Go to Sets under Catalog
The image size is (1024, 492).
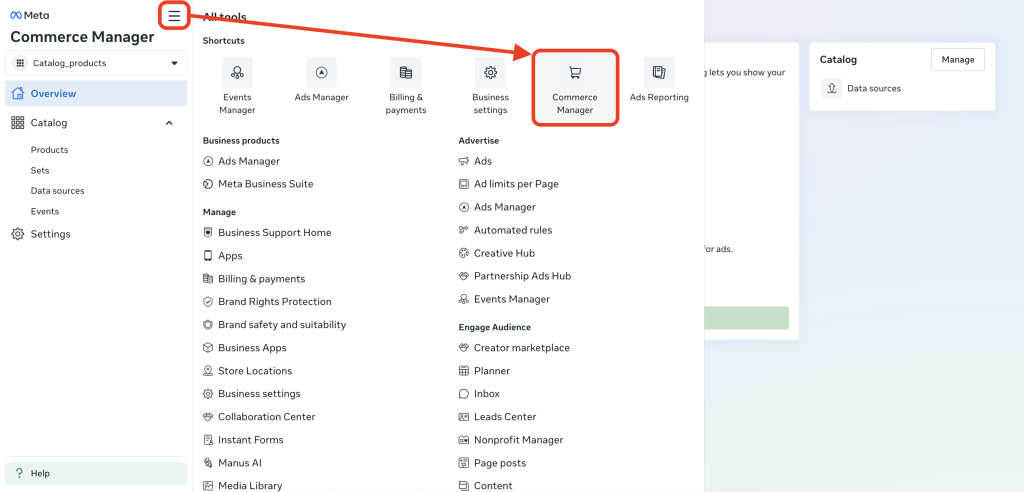tap(40, 170)
